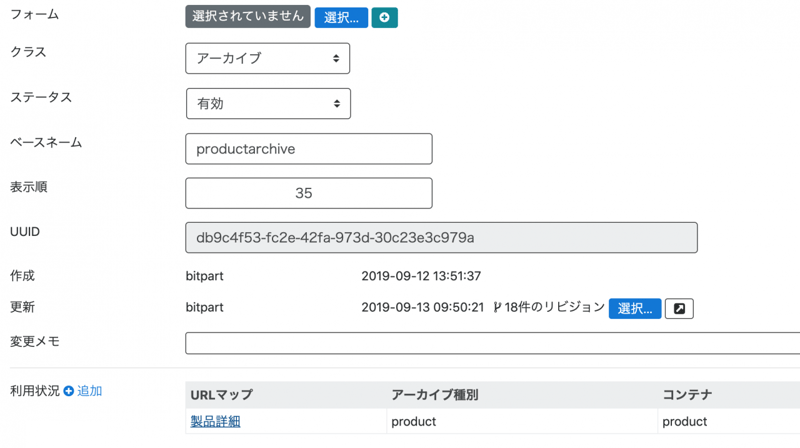This screenshot has height=448, width=800.
Task: Select the product cell under アーカイブ種別
Action: tap(414, 422)
